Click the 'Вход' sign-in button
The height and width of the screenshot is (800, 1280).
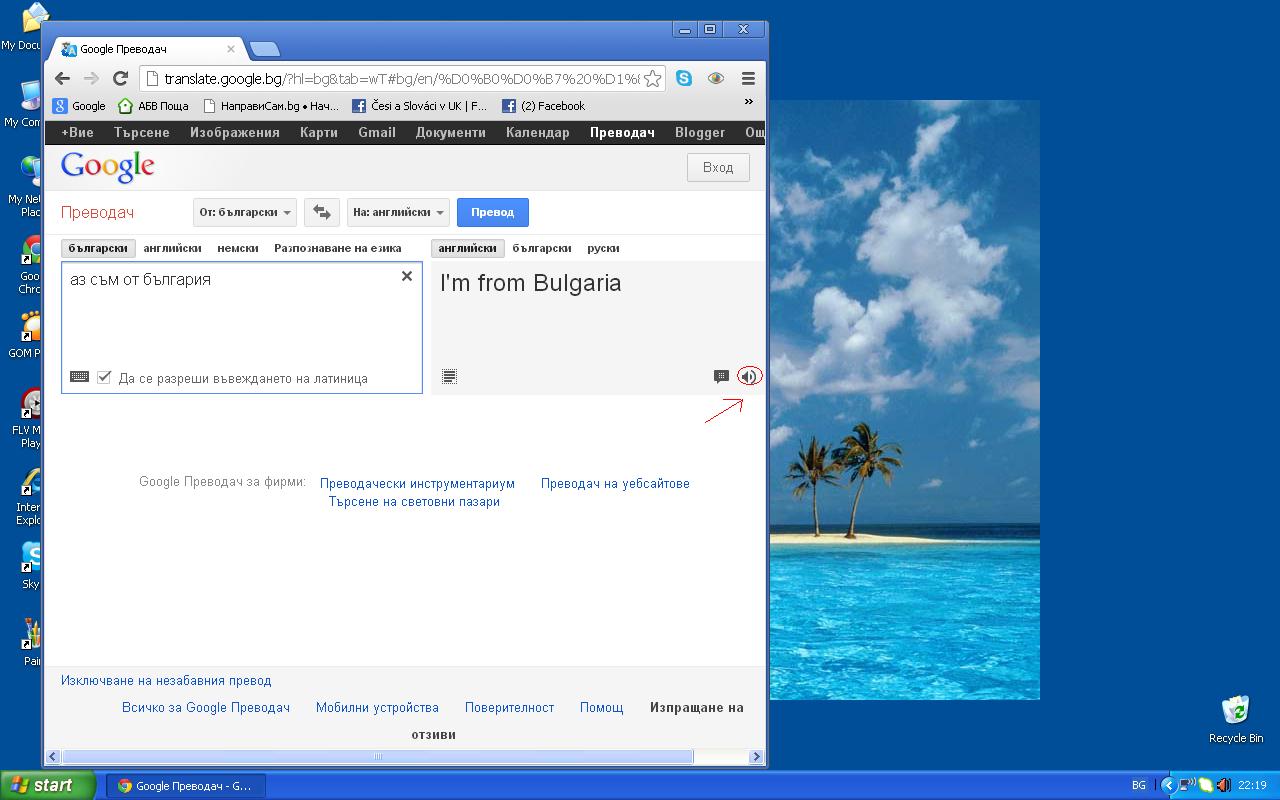tap(718, 167)
